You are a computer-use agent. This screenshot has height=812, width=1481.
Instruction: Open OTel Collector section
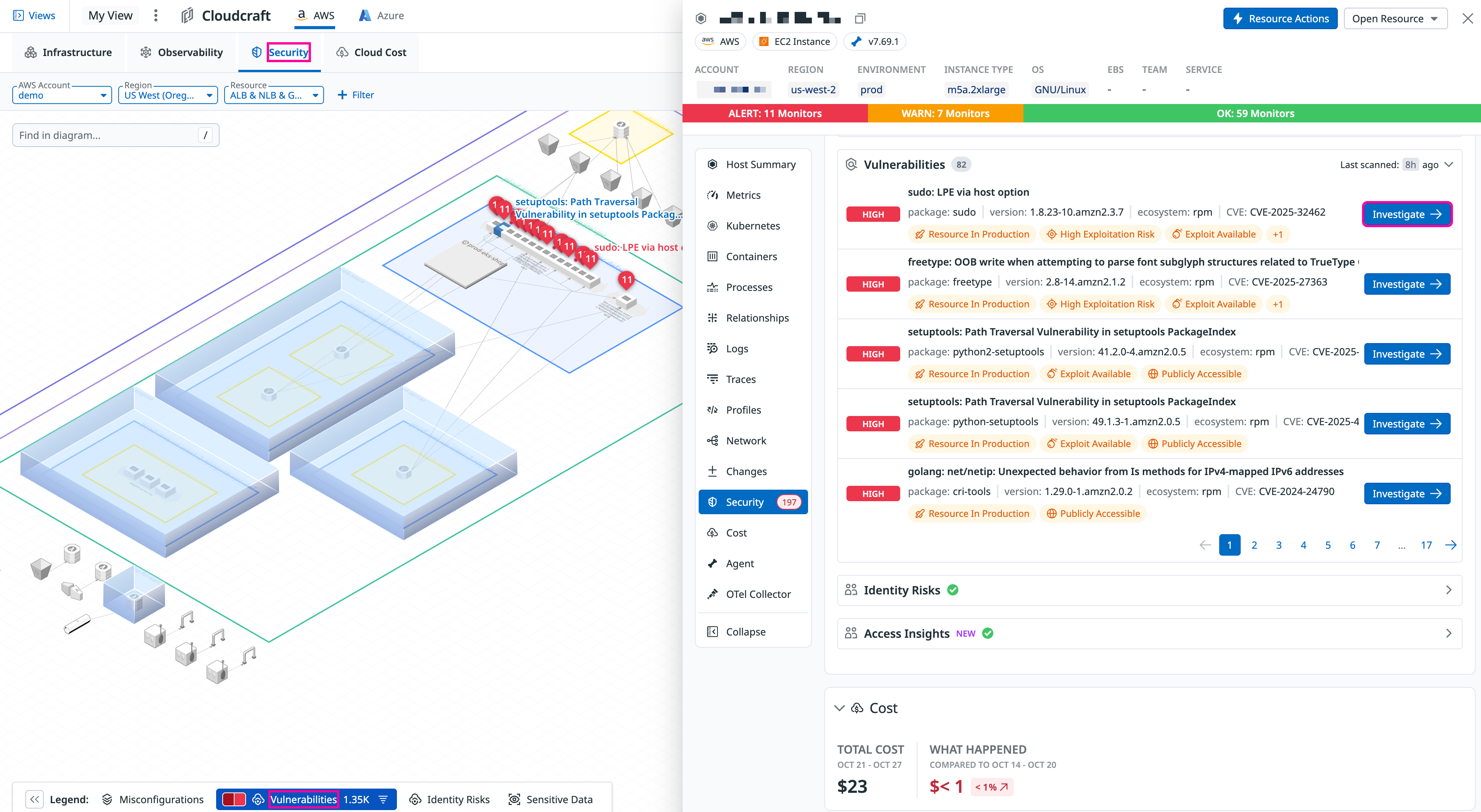pyautogui.click(x=757, y=594)
